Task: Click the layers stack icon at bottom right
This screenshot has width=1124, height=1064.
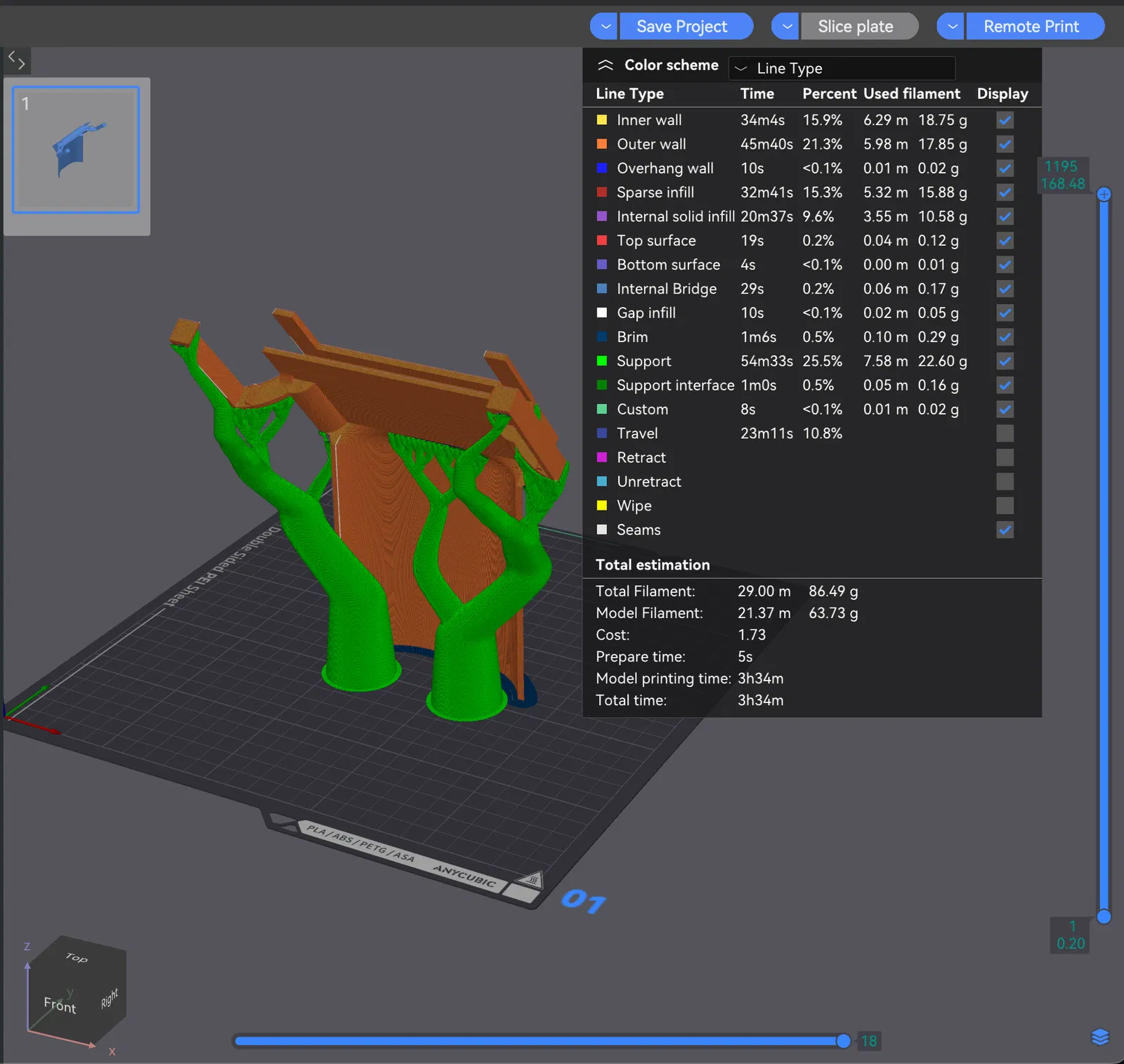Action: pyautogui.click(x=1100, y=1037)
